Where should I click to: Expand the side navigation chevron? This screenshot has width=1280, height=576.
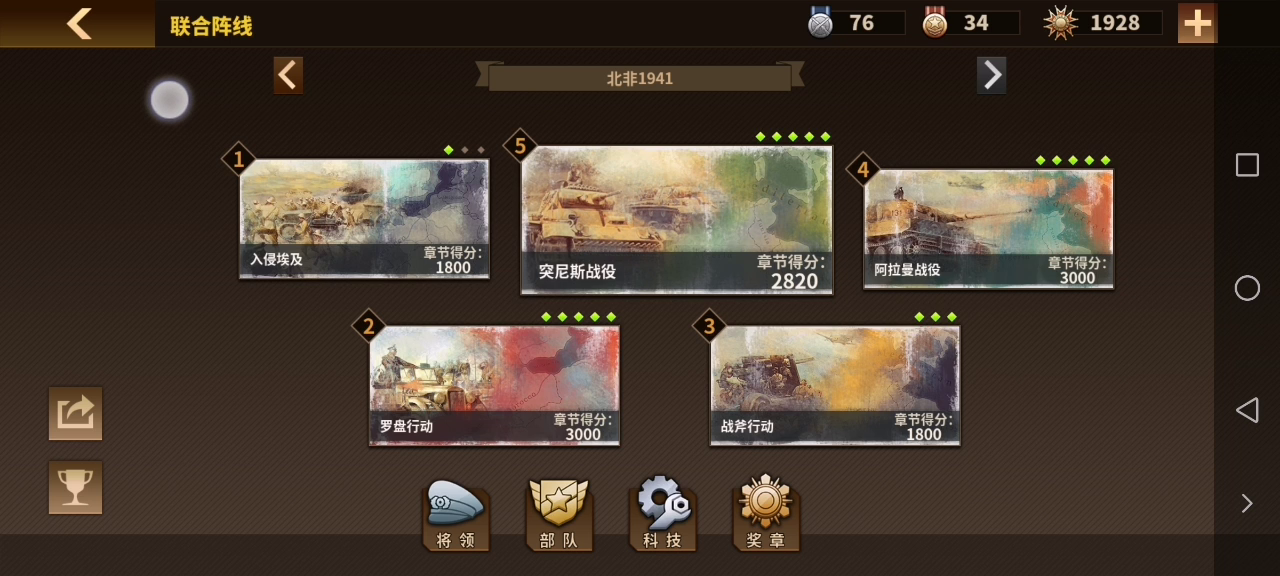[1247, 503]
